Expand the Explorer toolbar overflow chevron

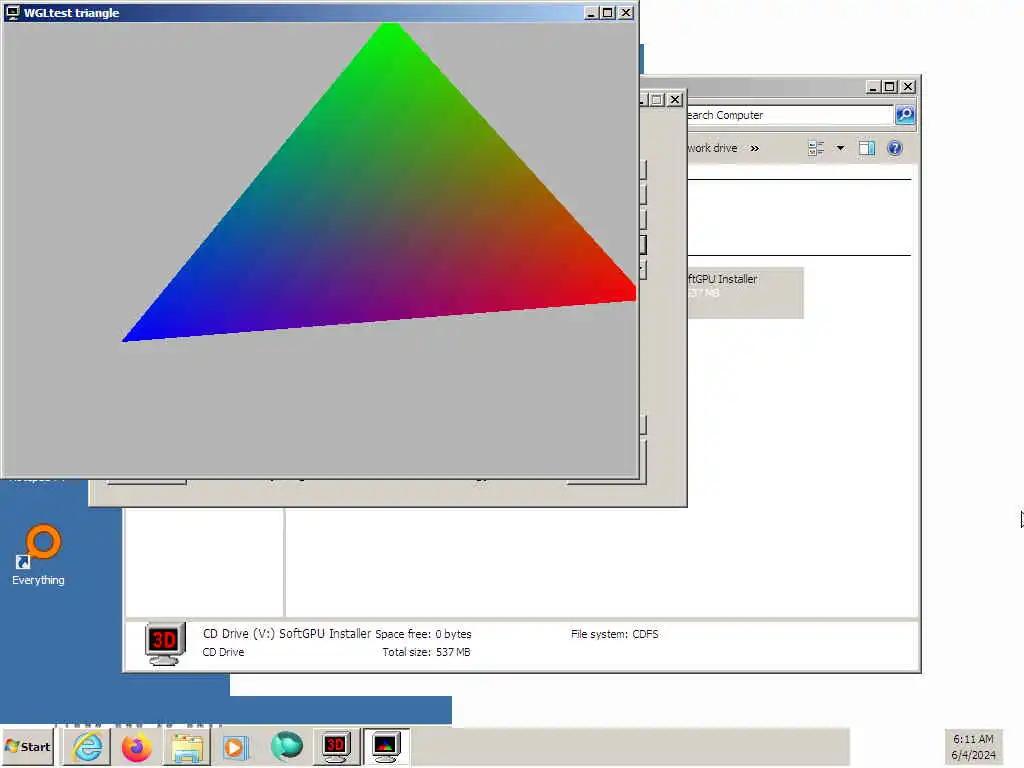coord(754,148)
